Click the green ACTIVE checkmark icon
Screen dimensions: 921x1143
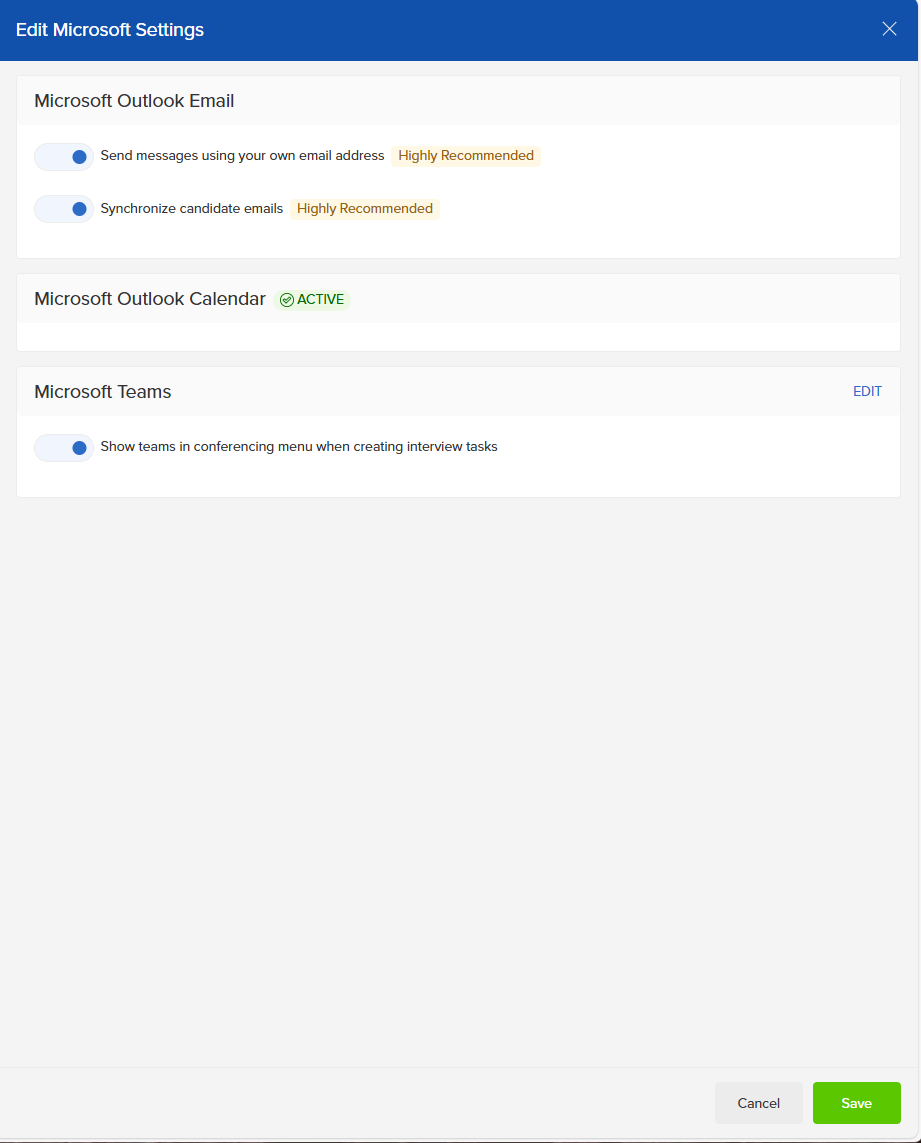287,300
